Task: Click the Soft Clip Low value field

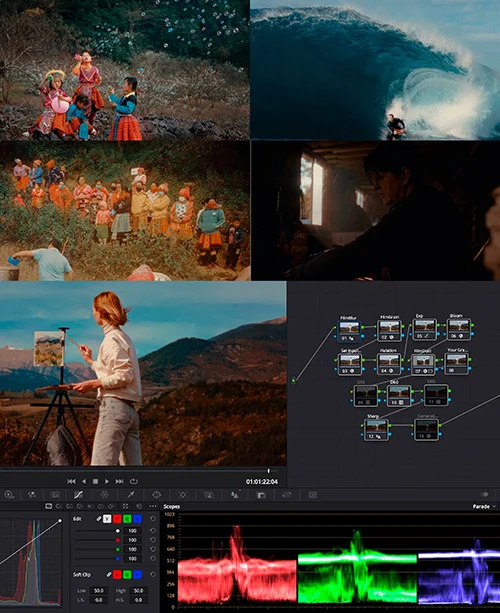Action: [99, 590]
